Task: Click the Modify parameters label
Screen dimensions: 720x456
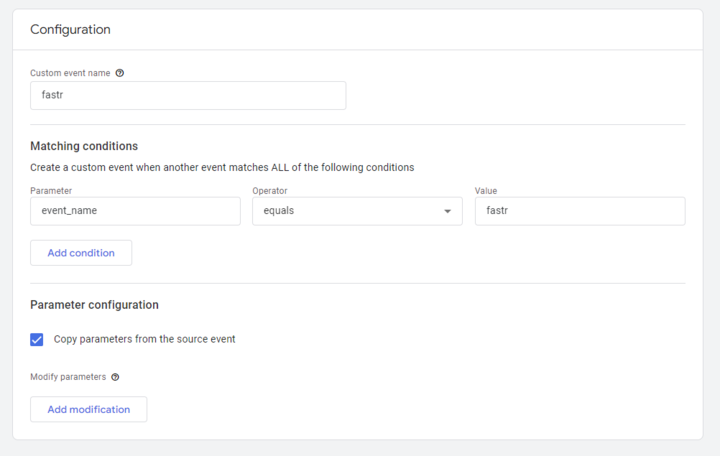Action: click(x=68, y=377)
